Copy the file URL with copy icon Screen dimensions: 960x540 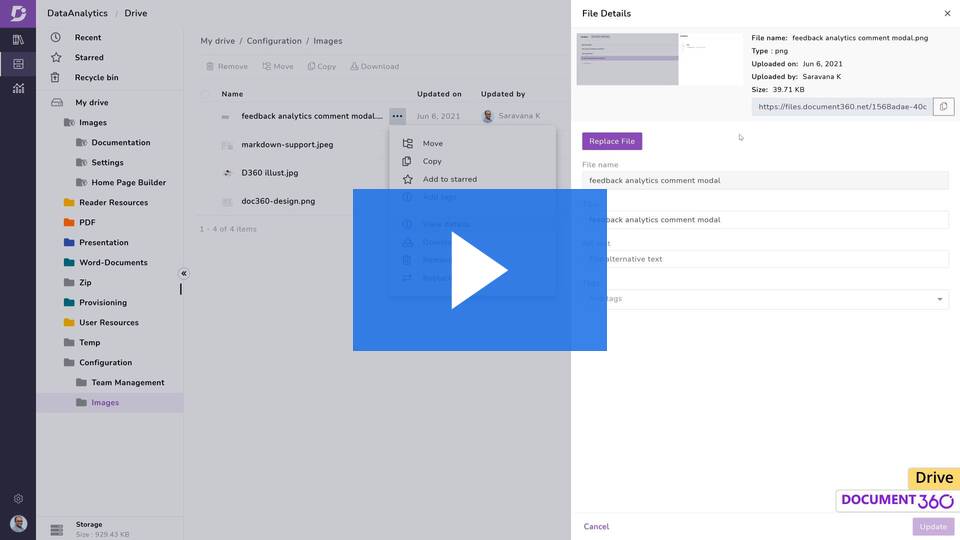click(x=943, y=107)
